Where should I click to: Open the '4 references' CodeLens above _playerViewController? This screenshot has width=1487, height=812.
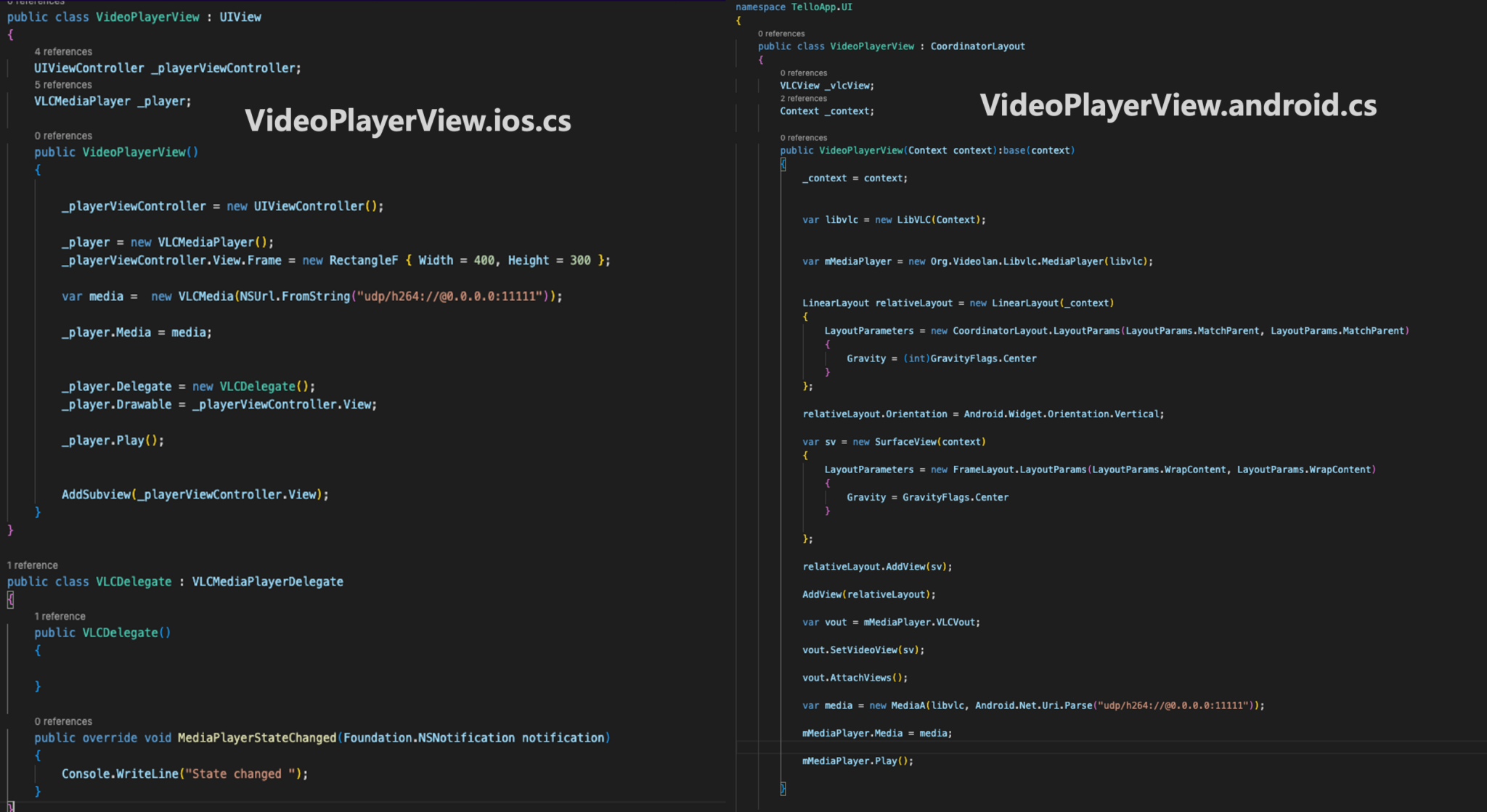pos(63,52)
